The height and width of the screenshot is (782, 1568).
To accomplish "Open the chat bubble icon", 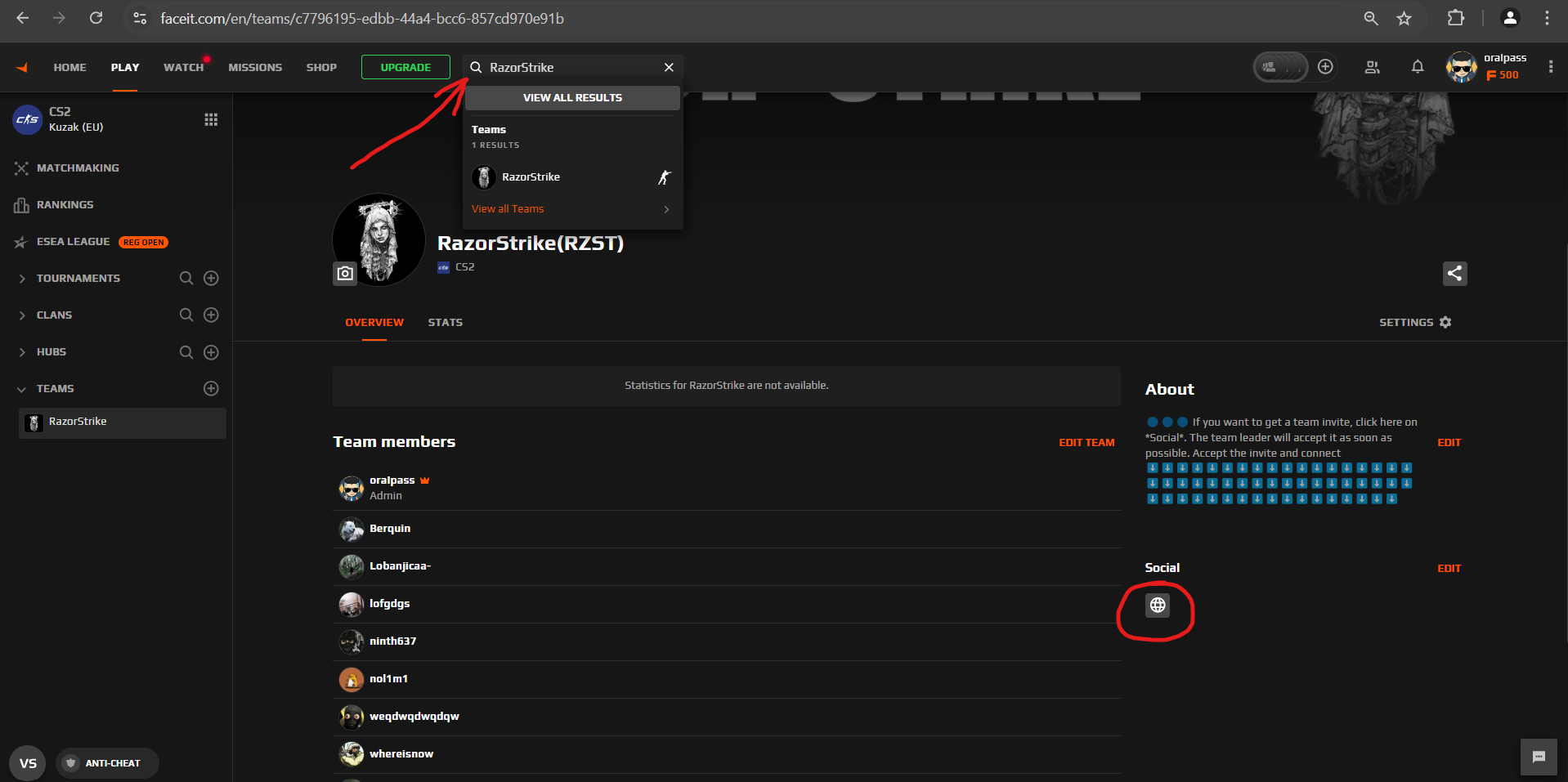I will (x=1539, y=757).
